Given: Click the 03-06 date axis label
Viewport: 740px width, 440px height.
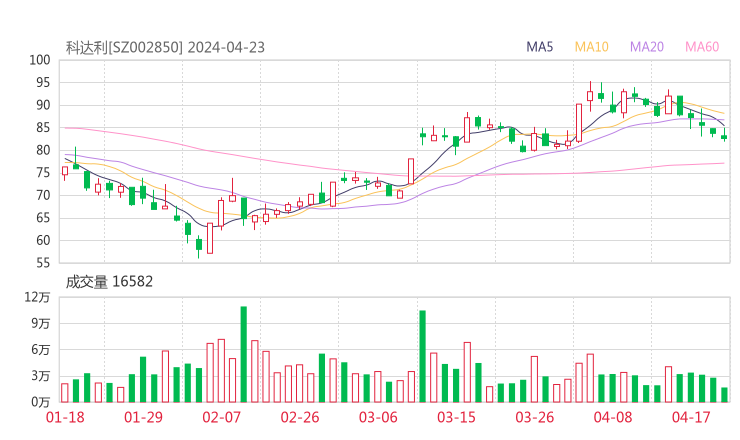Looking at the screenshot, I should (378, 417).
